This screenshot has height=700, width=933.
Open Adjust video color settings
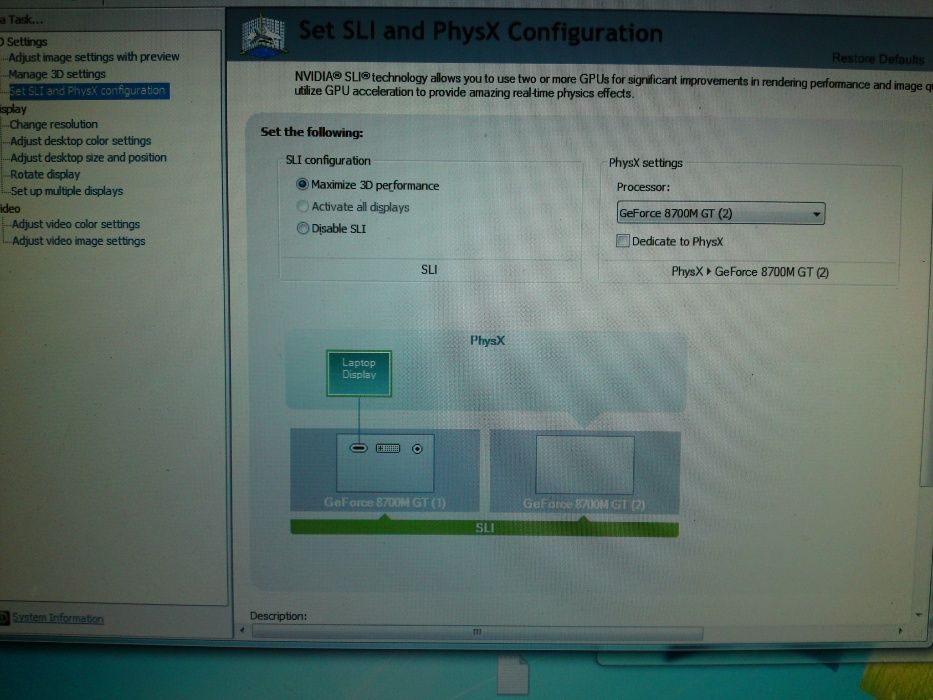tap(76, 224)
